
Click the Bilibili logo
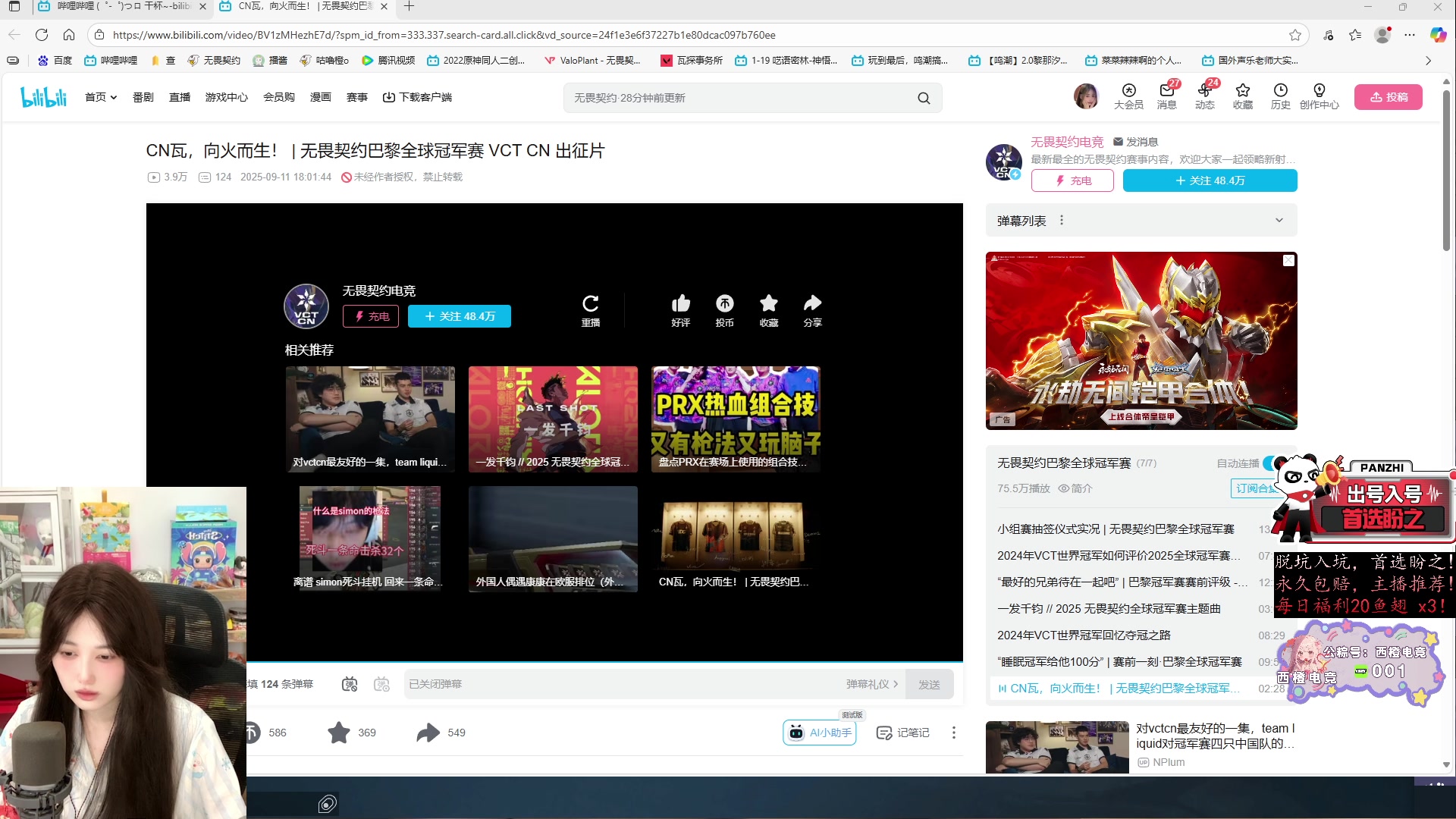tap(44, 97)
